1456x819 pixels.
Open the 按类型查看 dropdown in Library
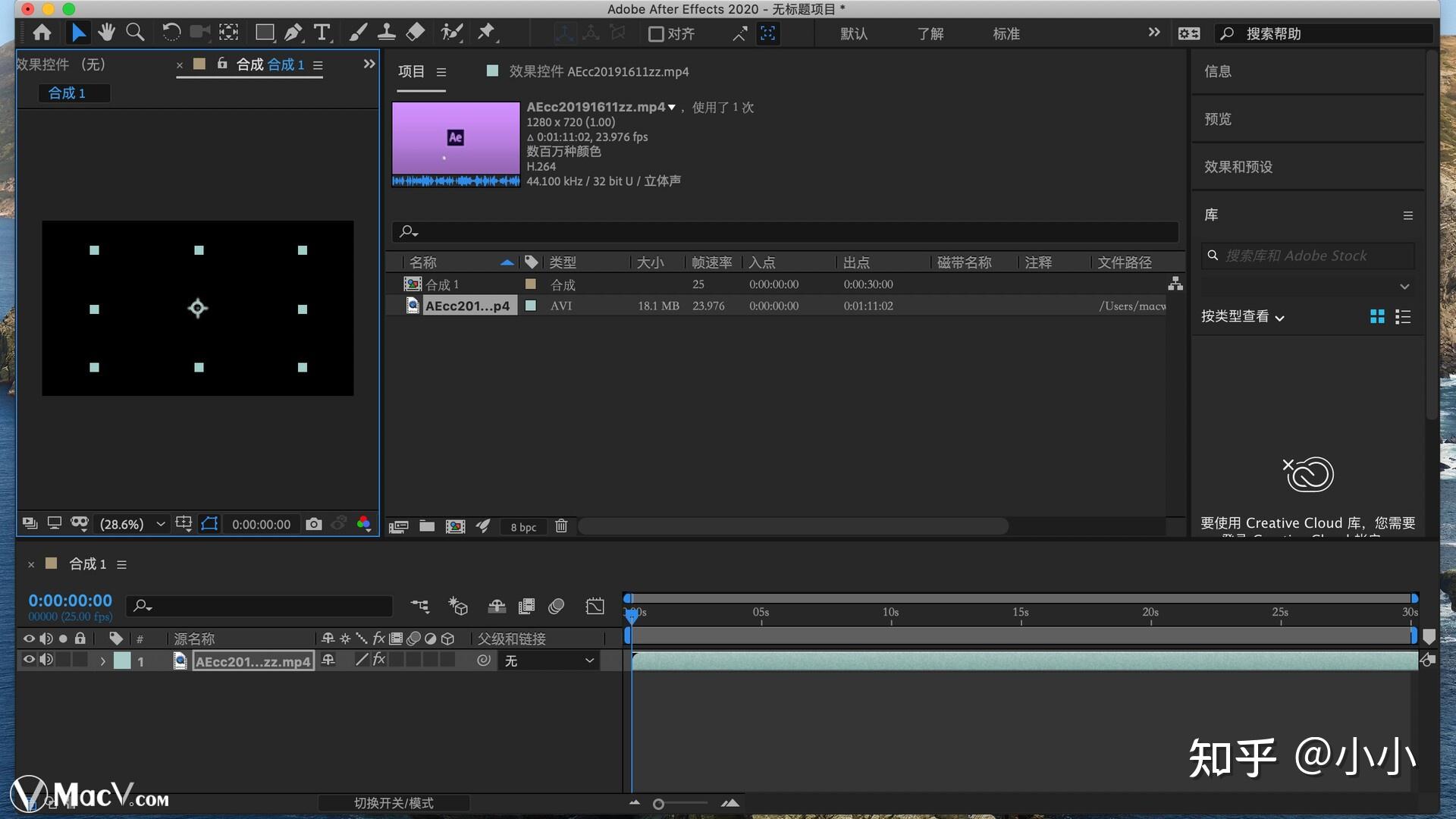pyautogui.click(x=1242, y=317)
